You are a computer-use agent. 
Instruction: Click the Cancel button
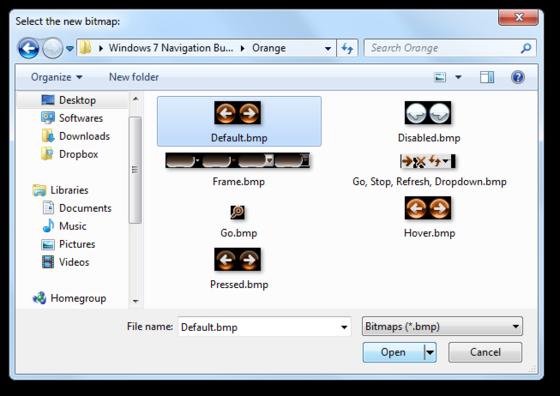485,352
